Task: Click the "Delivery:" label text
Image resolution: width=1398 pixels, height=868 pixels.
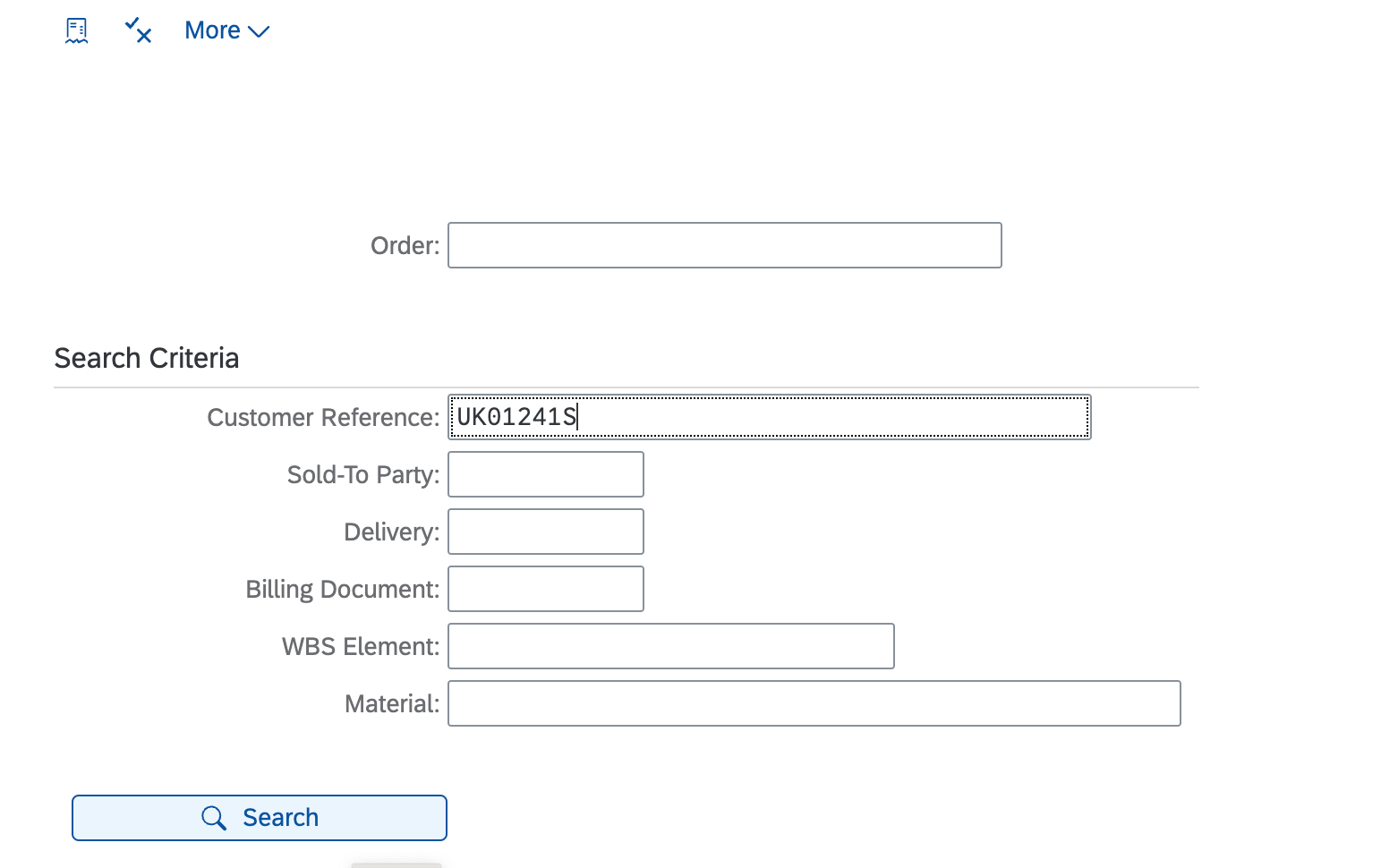Action: click(x=391, y=532)
